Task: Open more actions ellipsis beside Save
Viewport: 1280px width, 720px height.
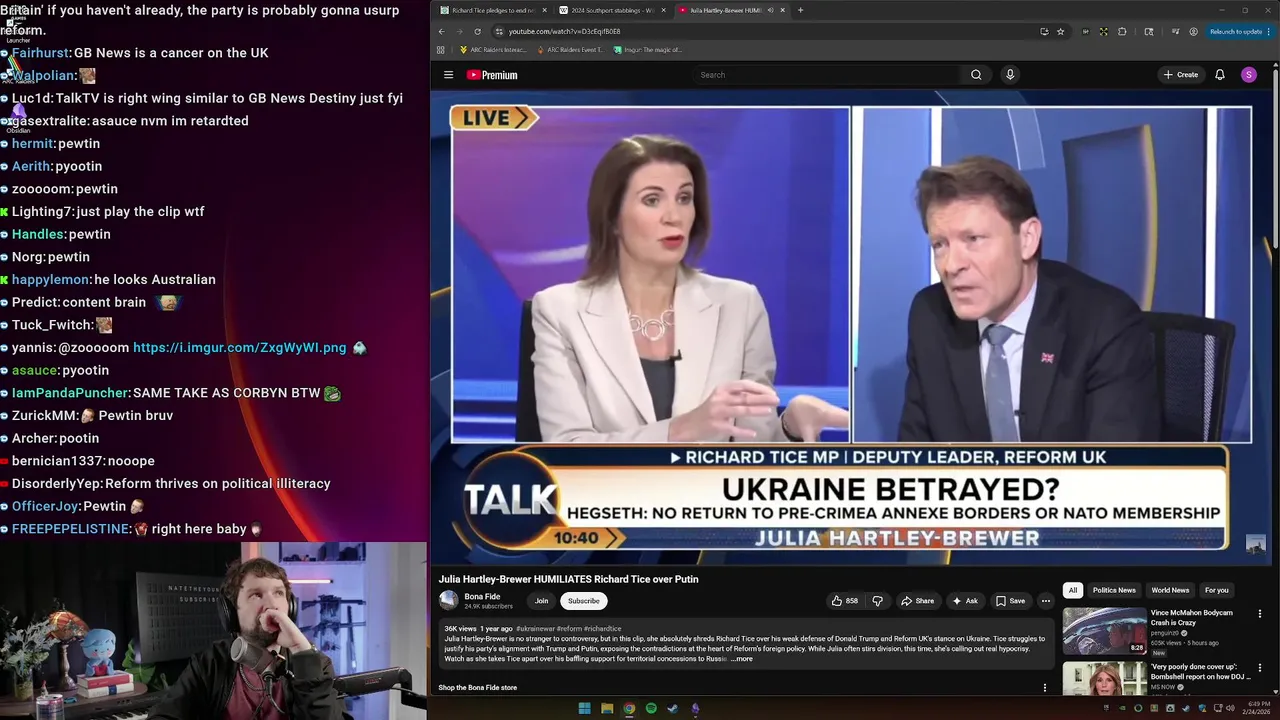Action: (x=1046, y=601)
